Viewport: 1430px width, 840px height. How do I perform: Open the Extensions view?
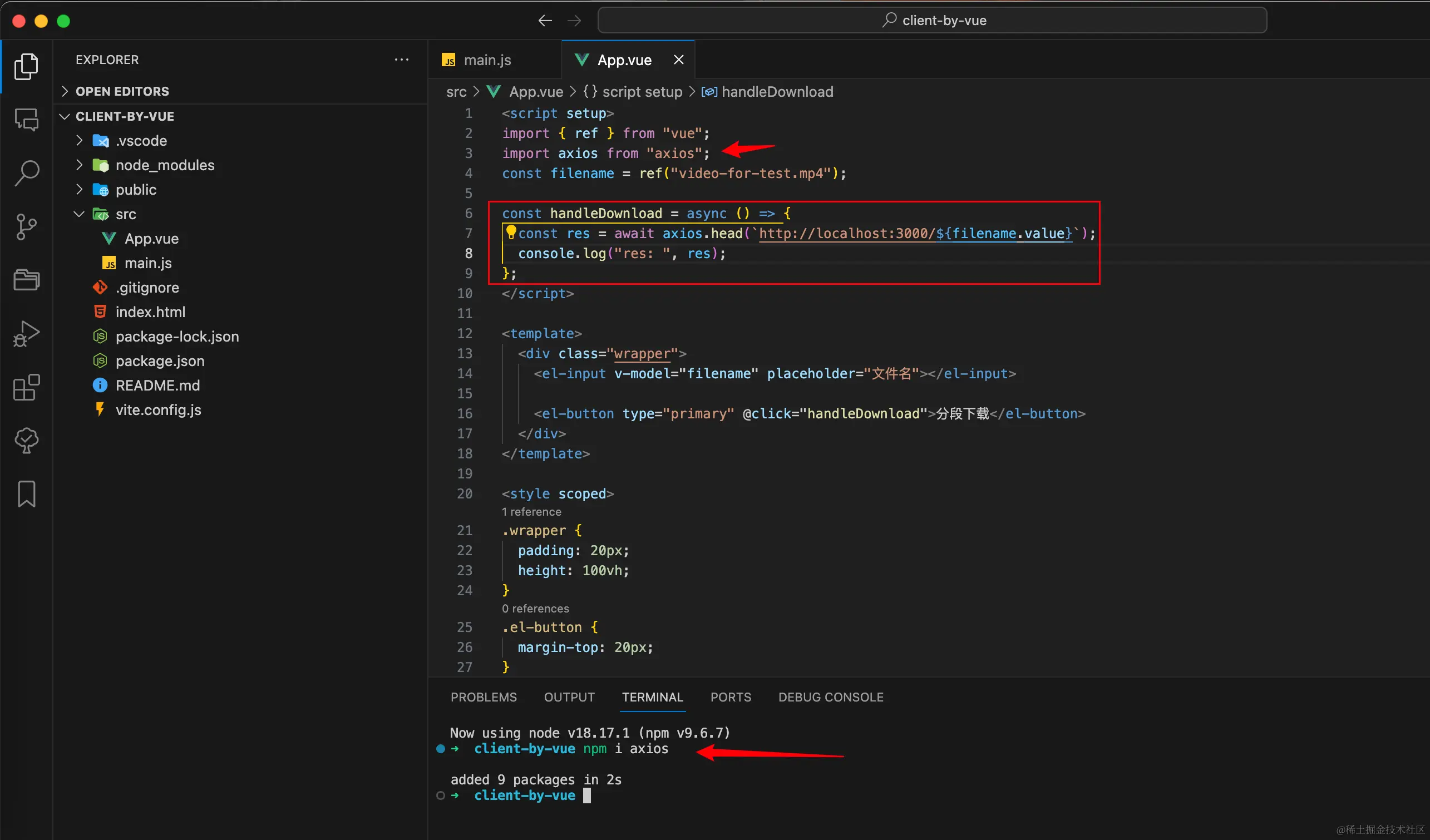click(x=26, y=387)
